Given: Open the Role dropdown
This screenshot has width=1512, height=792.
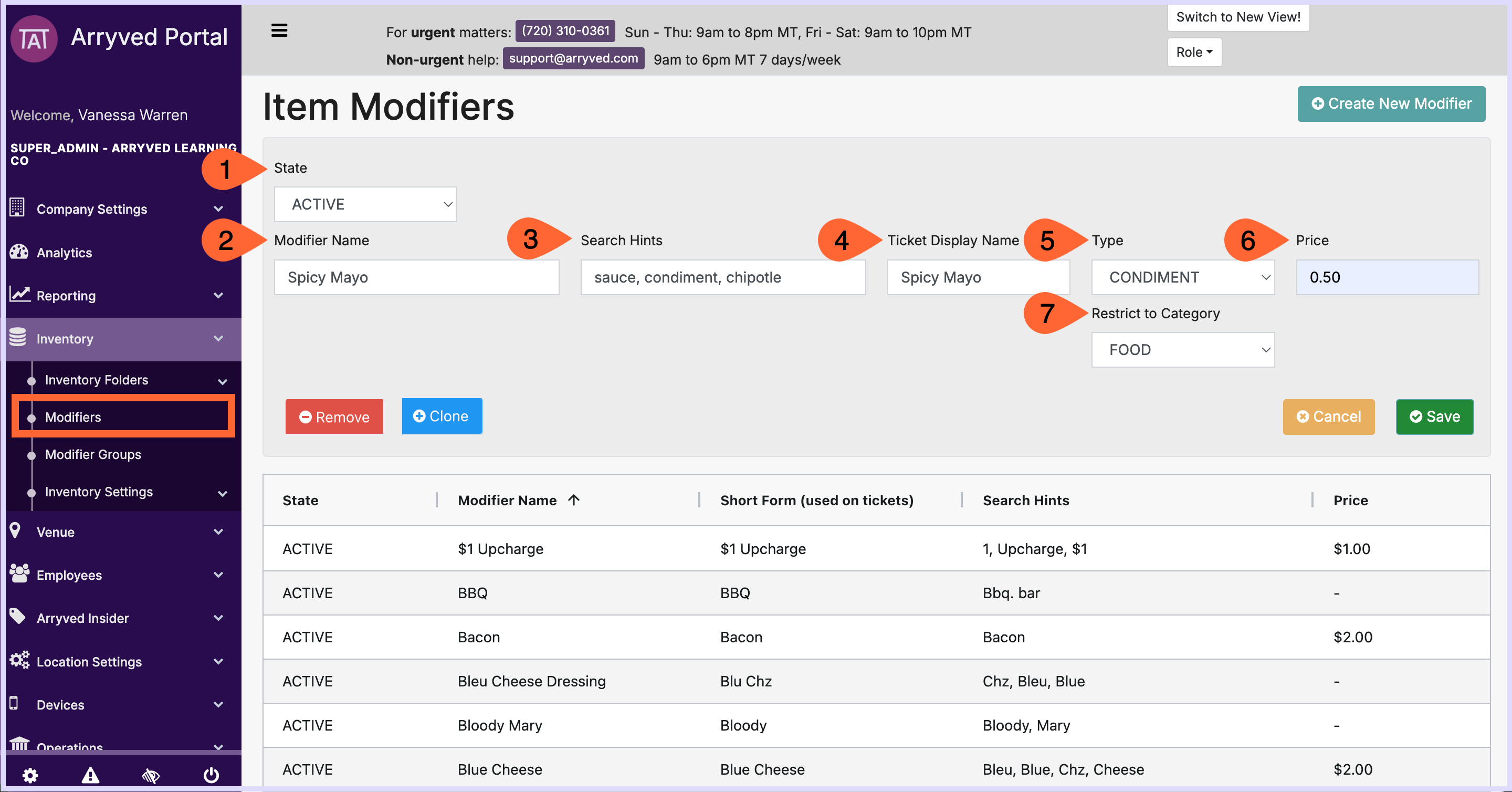Looking at the screenshot, I should pyautogui.click(x=1194, y=52).
